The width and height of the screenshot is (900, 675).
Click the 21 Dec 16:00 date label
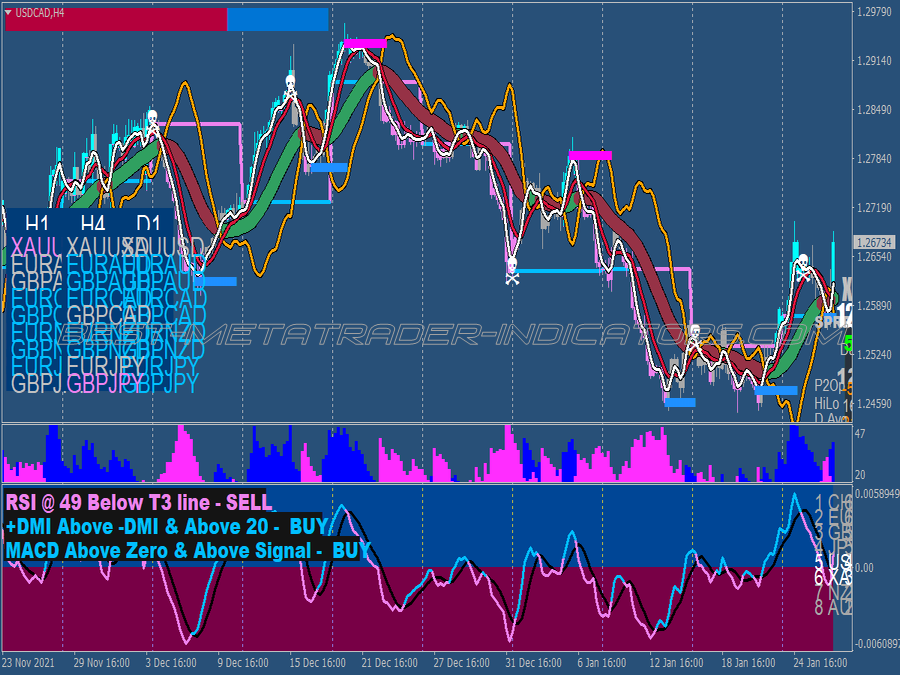[390, 663]
